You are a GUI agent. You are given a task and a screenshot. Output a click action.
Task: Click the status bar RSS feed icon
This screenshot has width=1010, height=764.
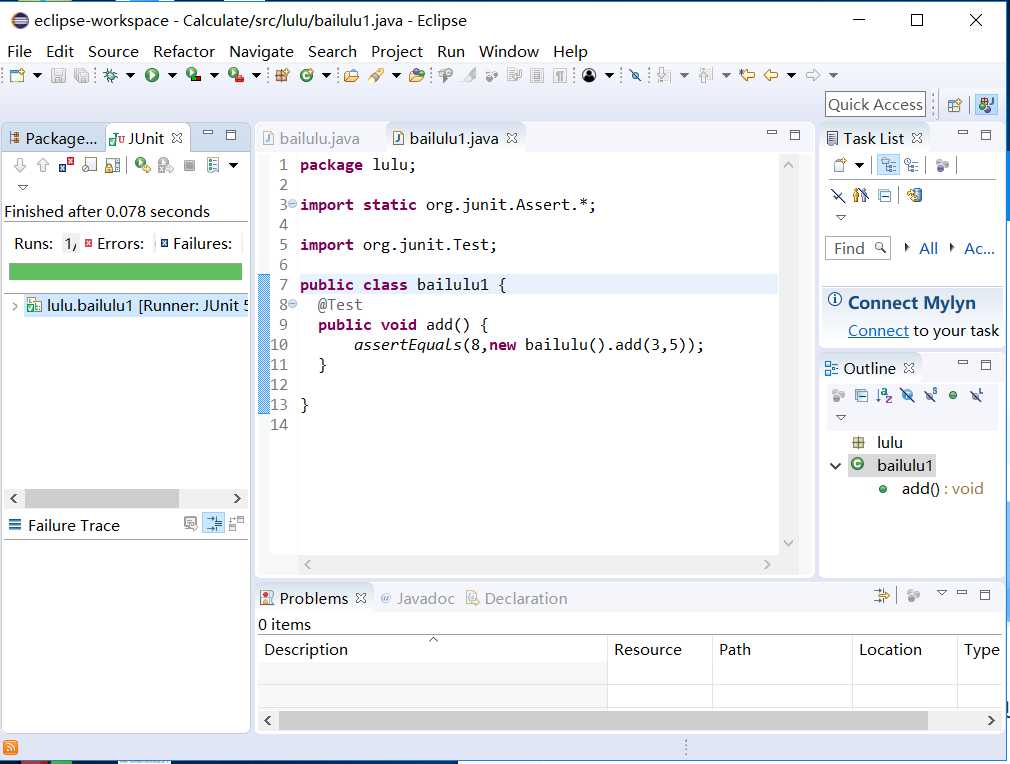[10, 747]
